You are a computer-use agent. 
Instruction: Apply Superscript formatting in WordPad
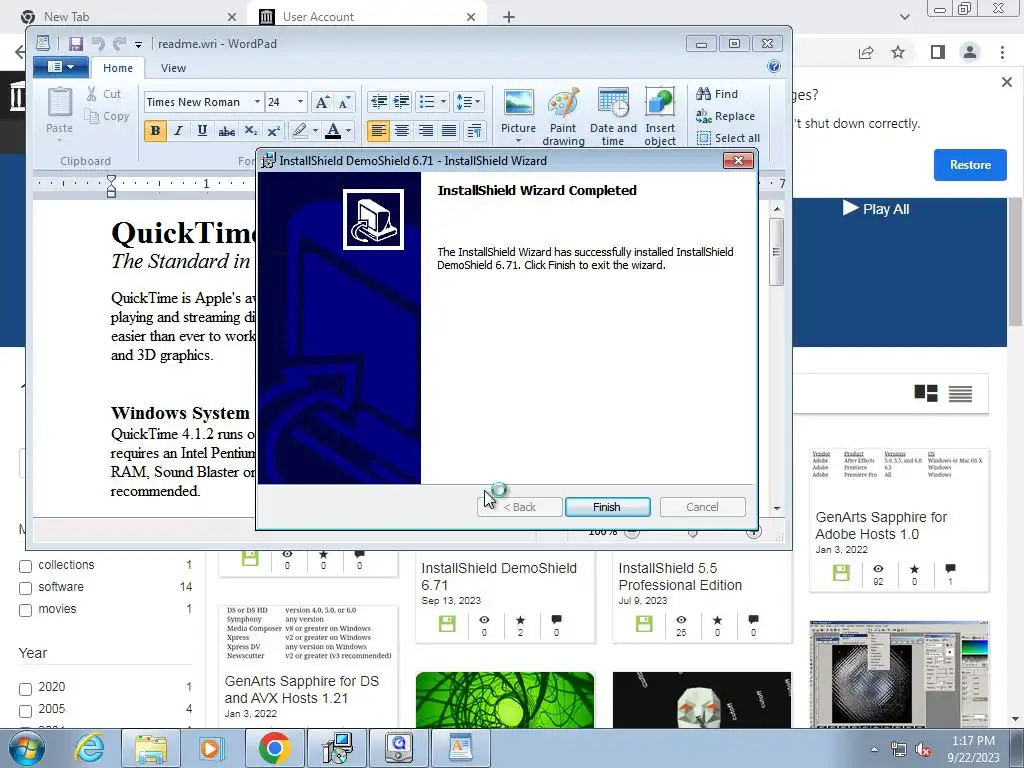point(274,131)
